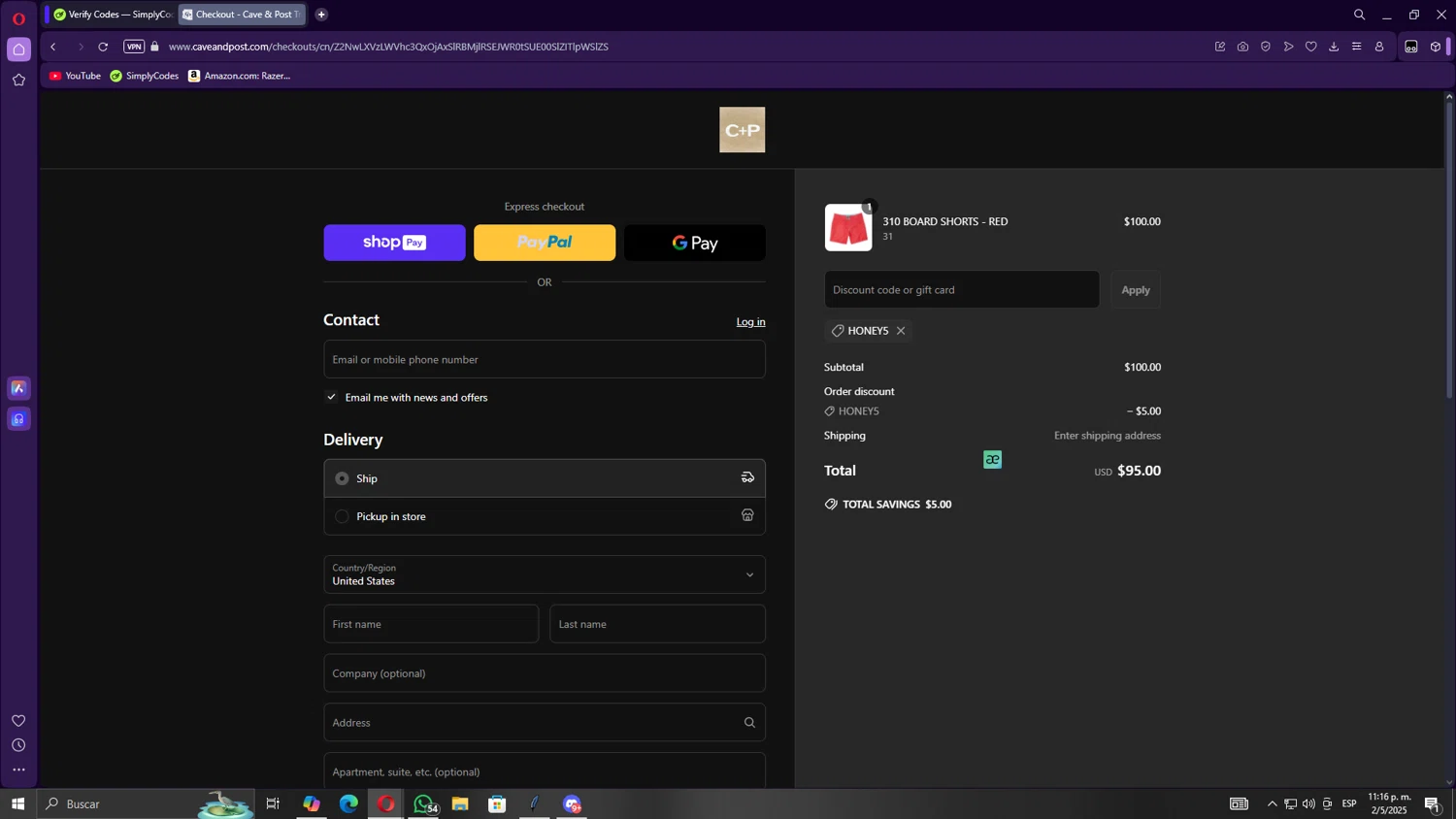Click the address bar URL field
The width and height of the screenshot is (1456, 819).
click(x=388, y=47)
